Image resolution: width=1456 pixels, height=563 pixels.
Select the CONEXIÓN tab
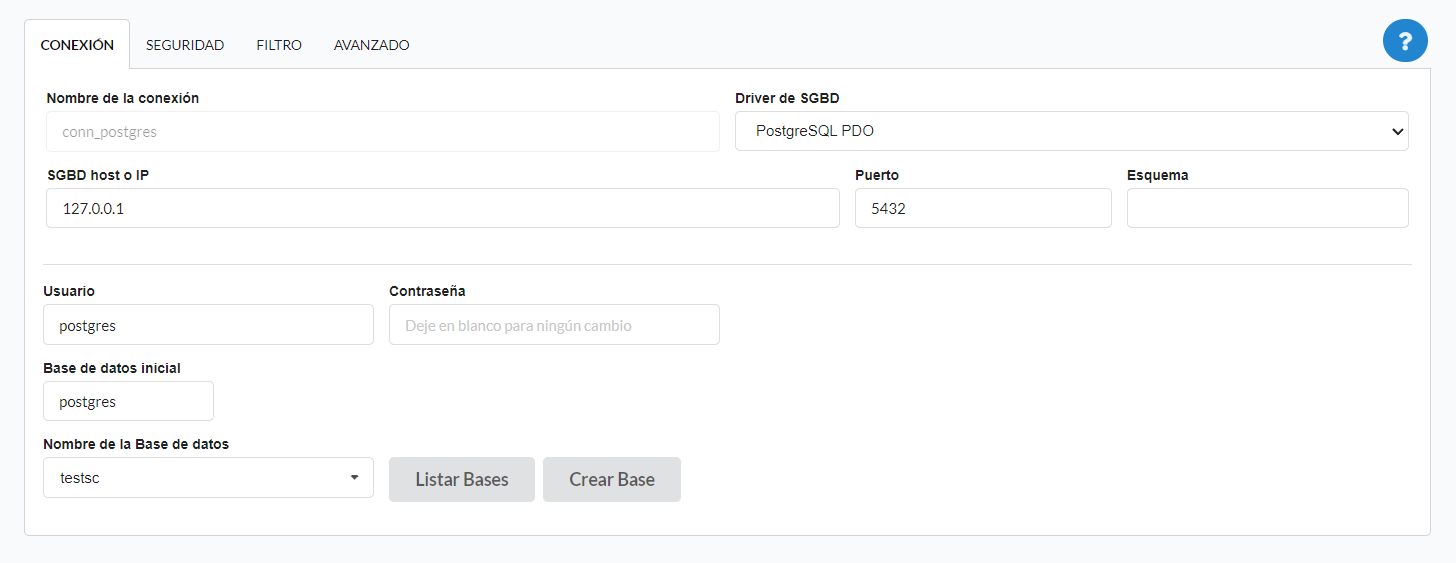pyautogui.click(x=77, y=45)
